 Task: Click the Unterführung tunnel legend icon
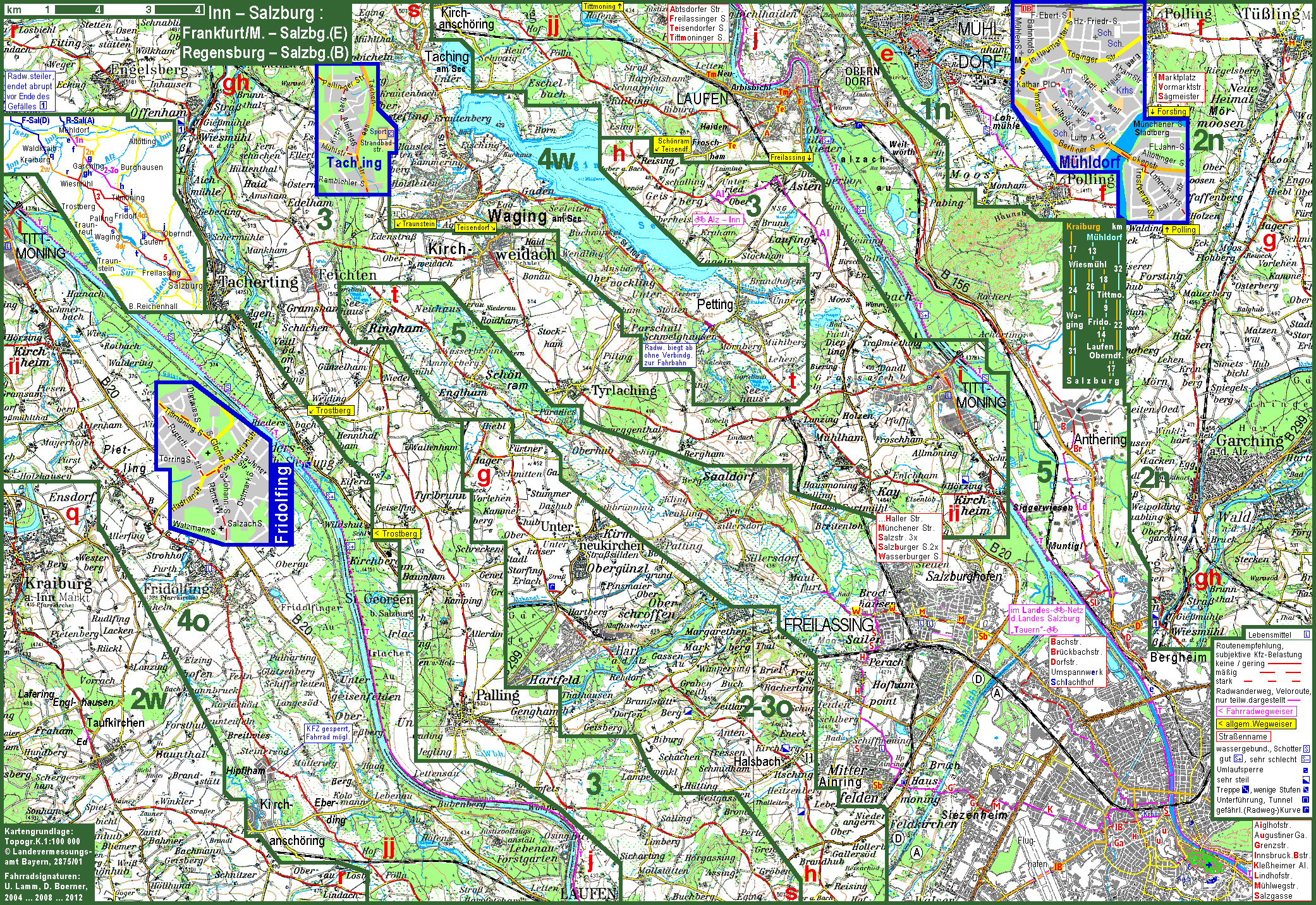tap(1305, 799)
